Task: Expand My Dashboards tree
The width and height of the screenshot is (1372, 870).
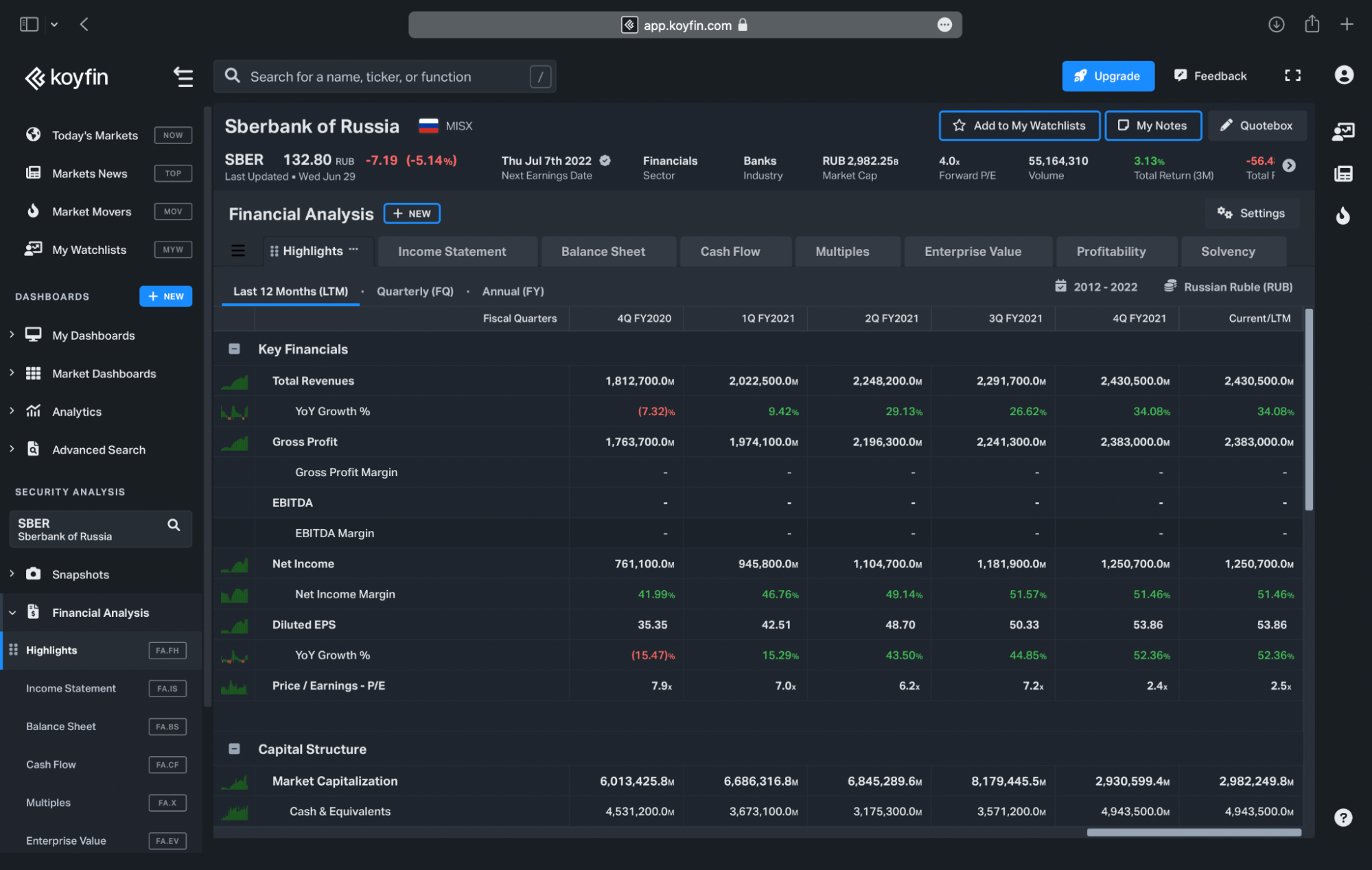Action: click(x=12, y=334)
